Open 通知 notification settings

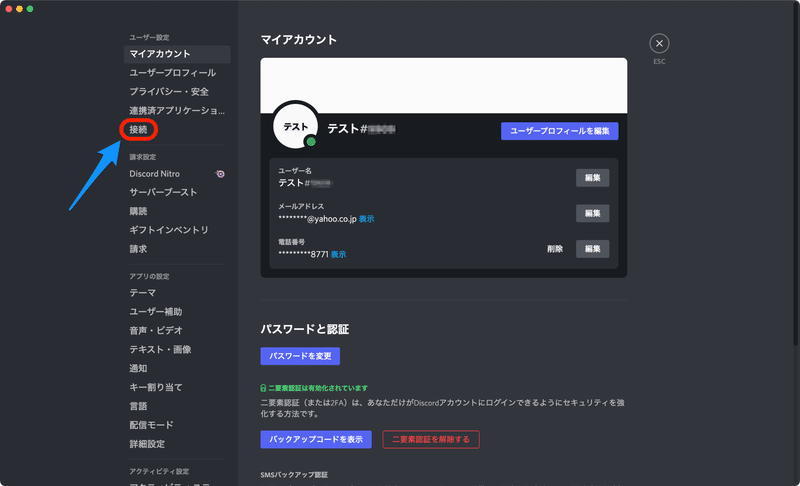coord(177,368)
